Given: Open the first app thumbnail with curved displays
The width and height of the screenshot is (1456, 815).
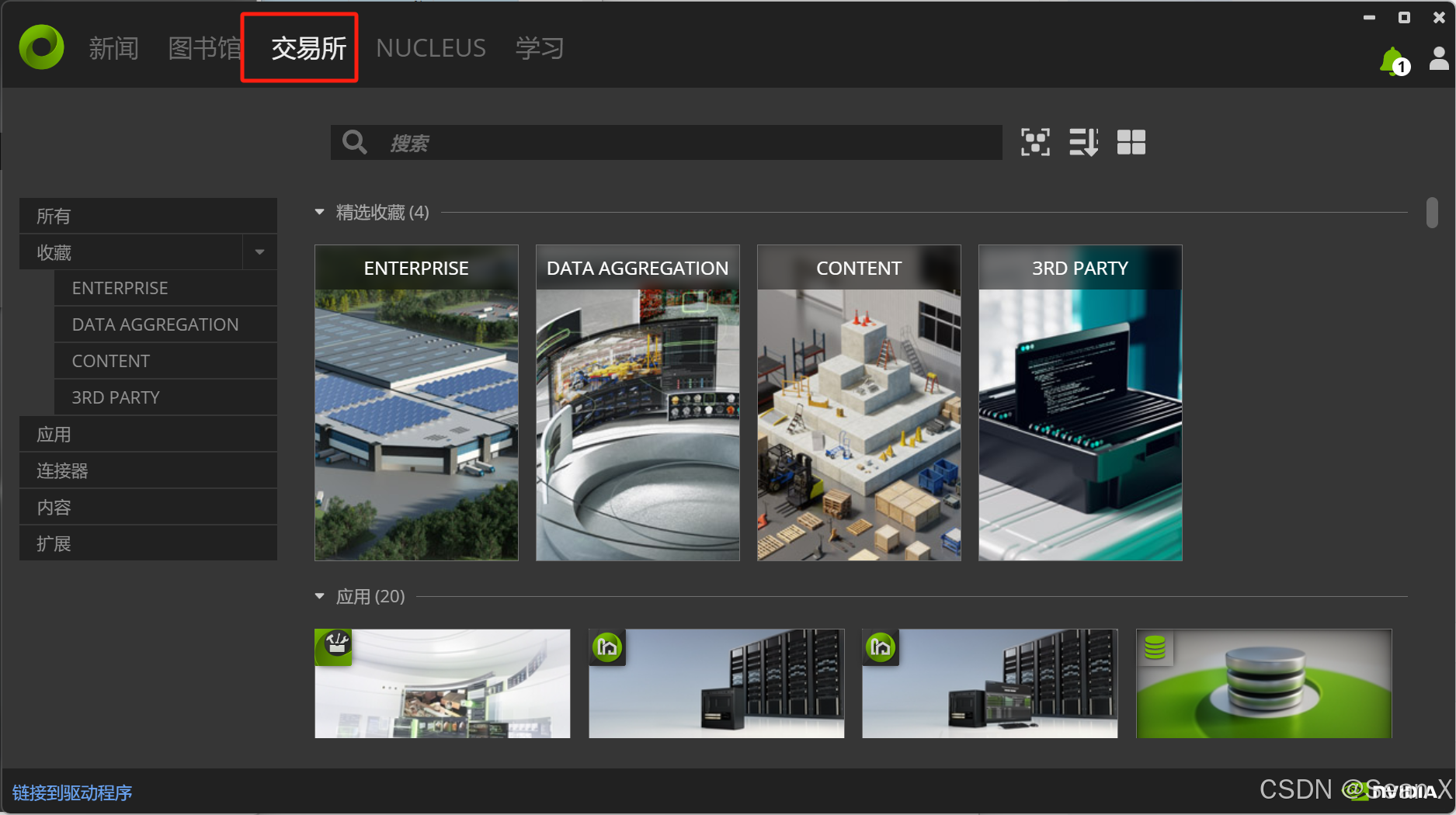Looking at the screenshot, I should point(443,683).
